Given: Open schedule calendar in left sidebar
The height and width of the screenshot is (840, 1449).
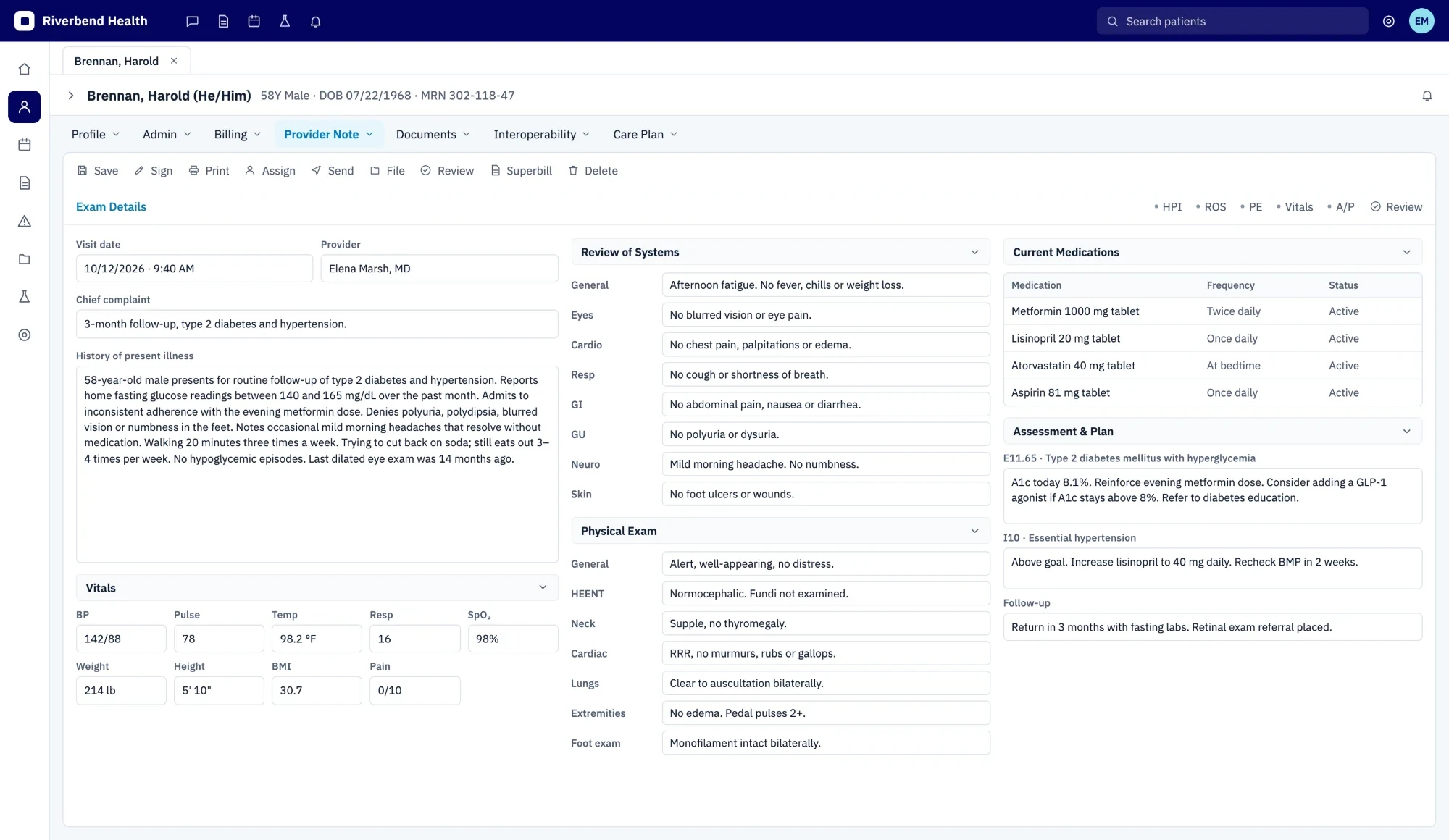Looking at the screenshot, I should [x=25, y=145].
